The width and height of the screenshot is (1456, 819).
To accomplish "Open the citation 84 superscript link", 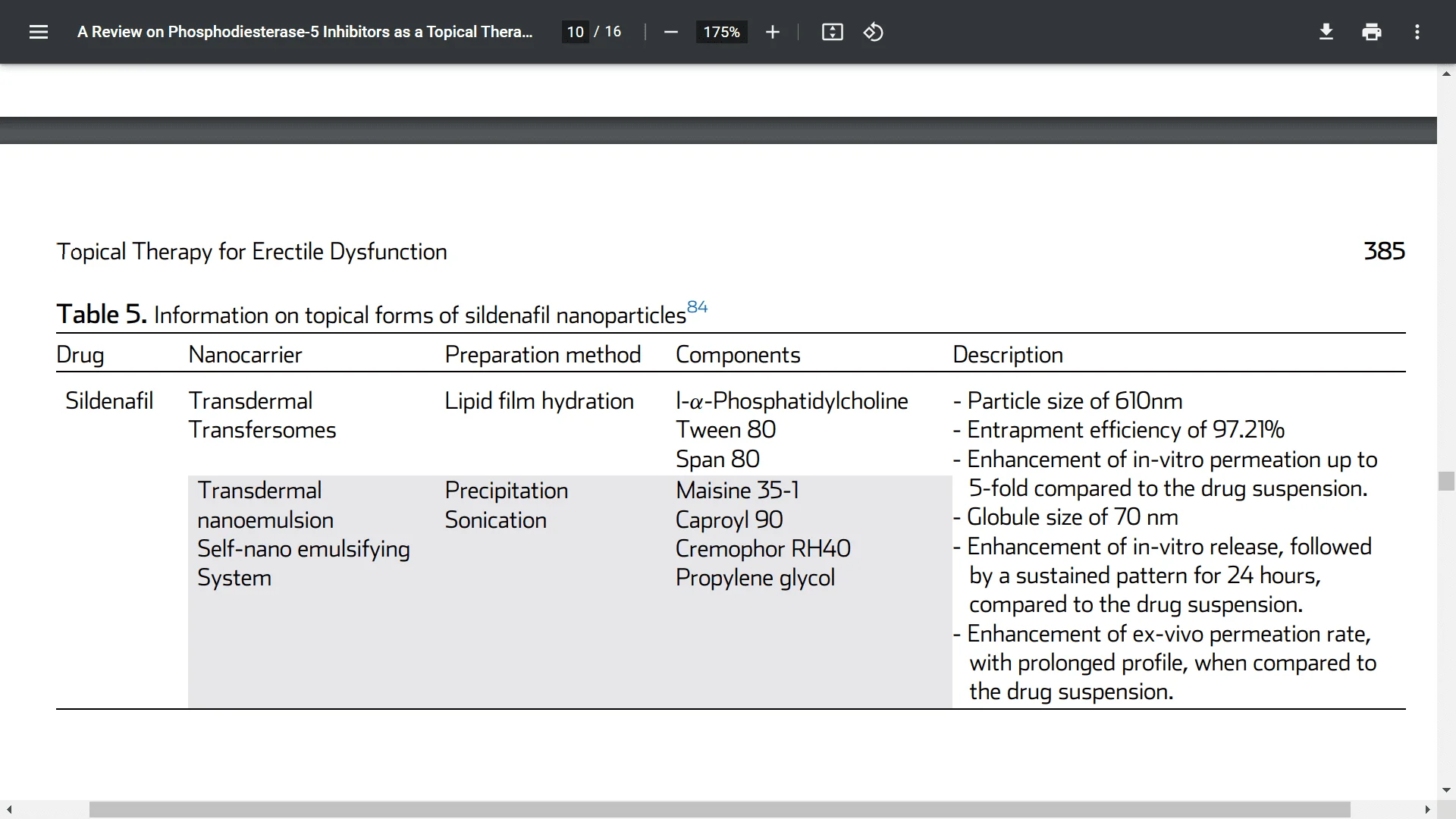I will click(x=697, y=307).
